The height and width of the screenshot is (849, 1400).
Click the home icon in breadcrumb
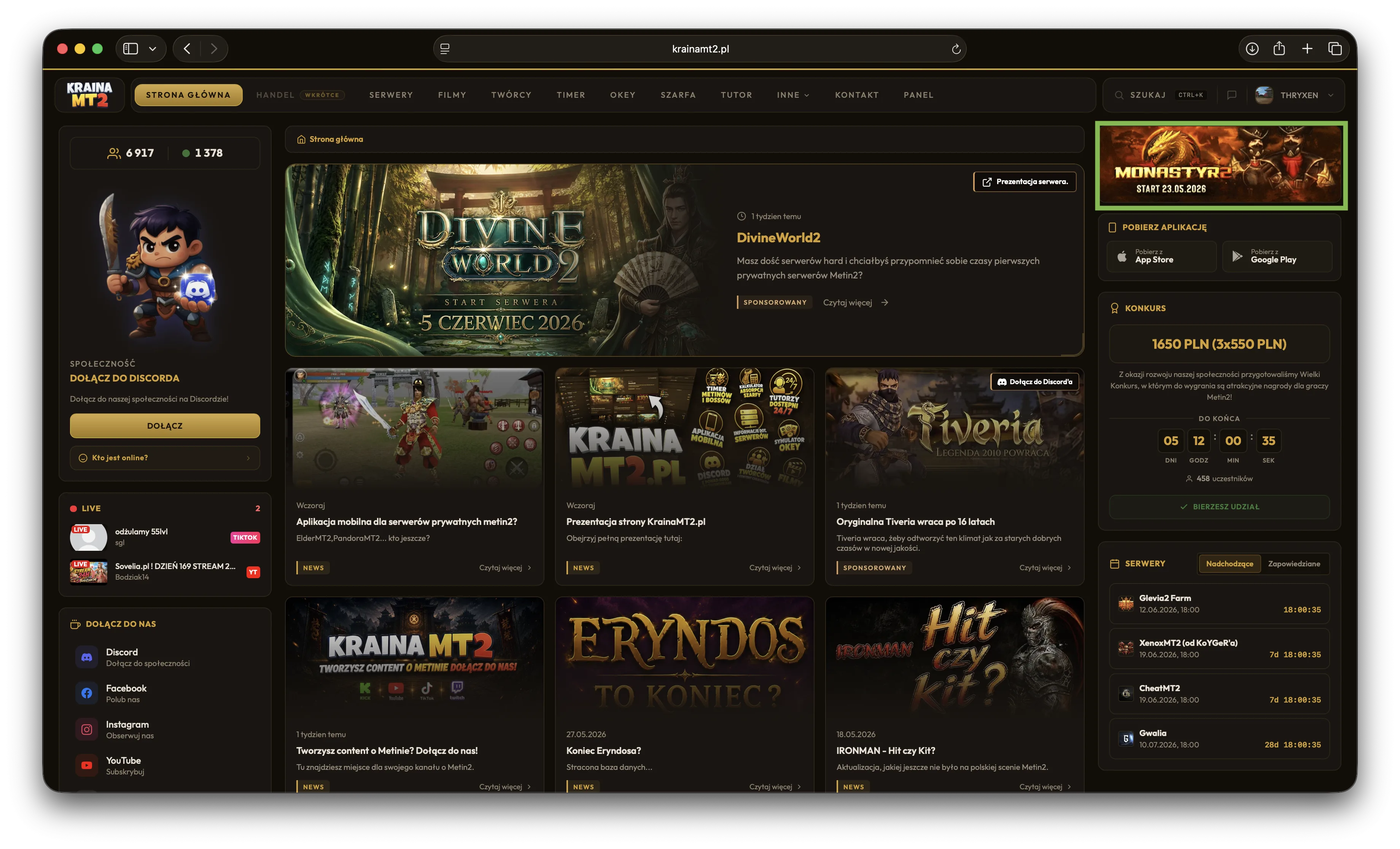tap(301, 139)
